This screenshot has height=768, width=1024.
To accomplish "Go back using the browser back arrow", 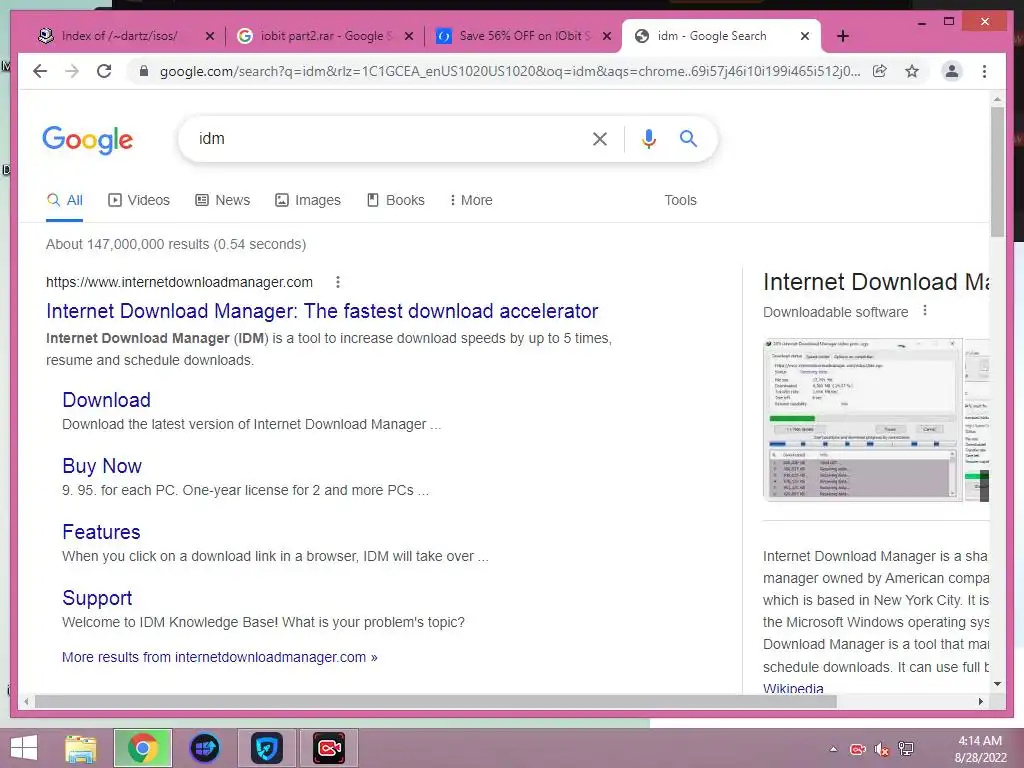I will pos(40,71).
